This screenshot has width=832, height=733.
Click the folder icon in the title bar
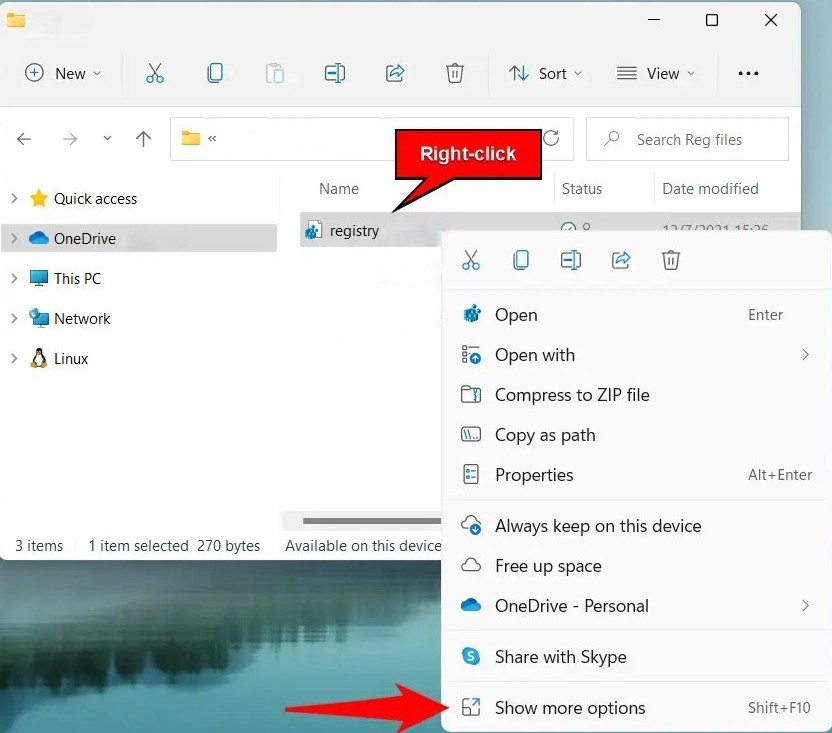pos(16,20)
